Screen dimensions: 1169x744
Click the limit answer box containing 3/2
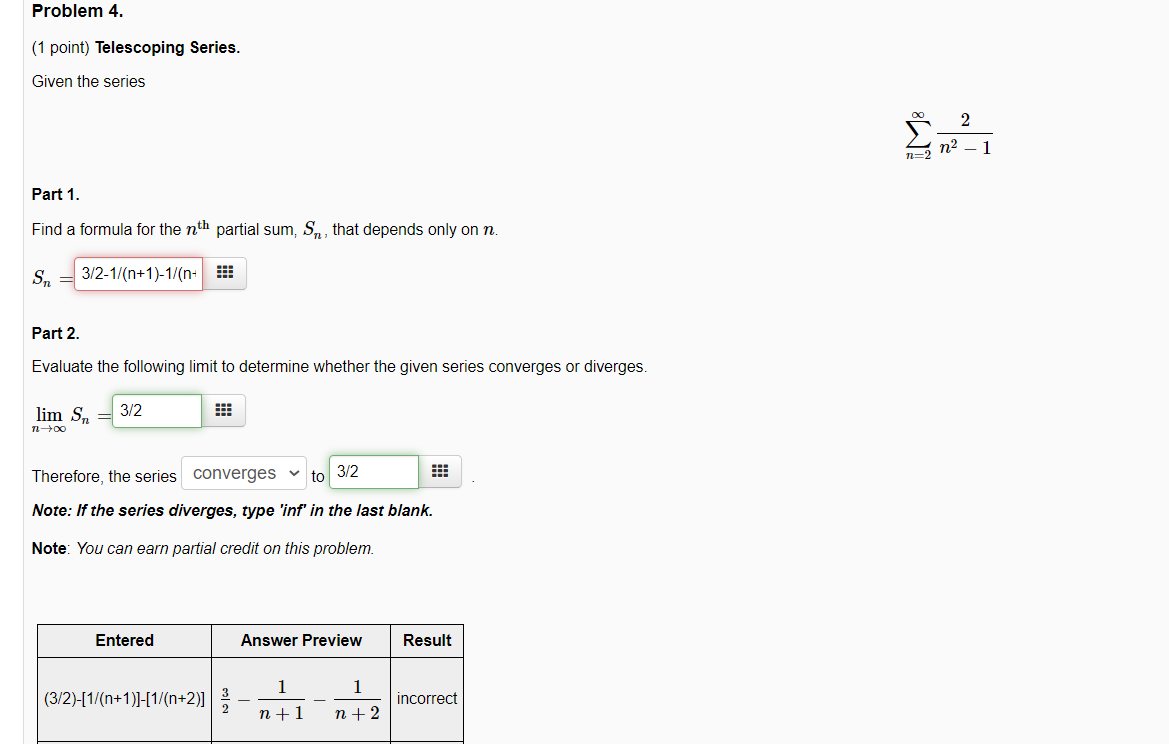(156, 410)
